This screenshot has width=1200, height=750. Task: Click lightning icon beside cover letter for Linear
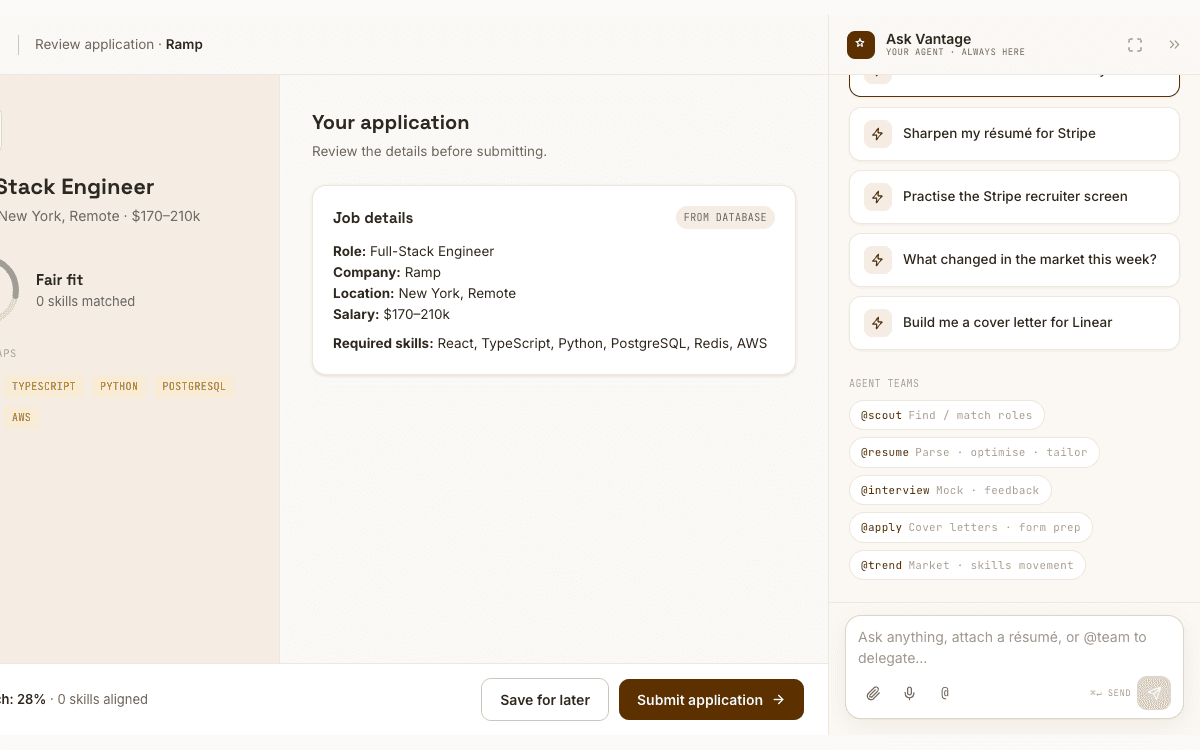(878, 323)
